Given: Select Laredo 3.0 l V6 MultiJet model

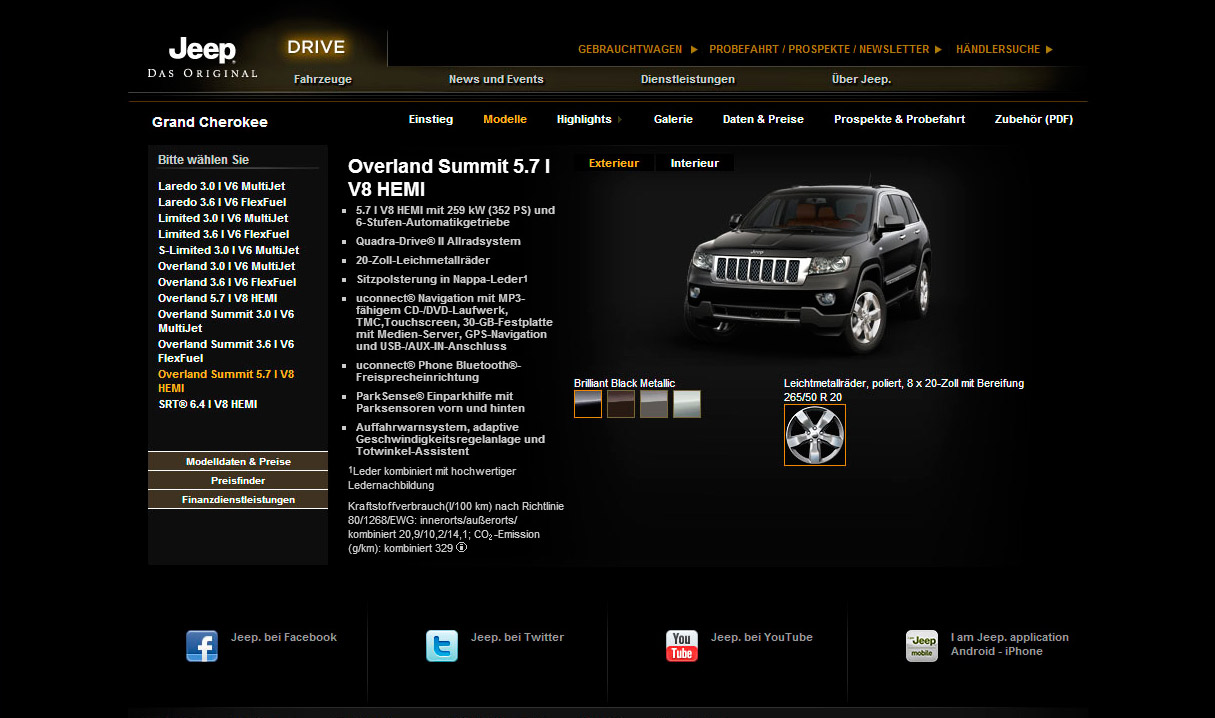Looking at the screenshot, I should 221,186.
